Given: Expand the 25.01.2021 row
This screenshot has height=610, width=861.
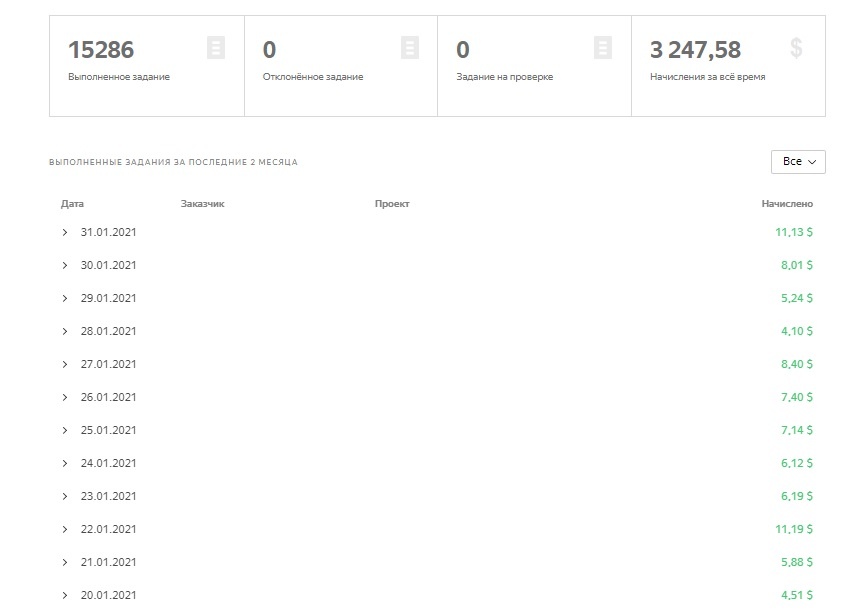Looking at the screenshot, I should pos(65,430).
